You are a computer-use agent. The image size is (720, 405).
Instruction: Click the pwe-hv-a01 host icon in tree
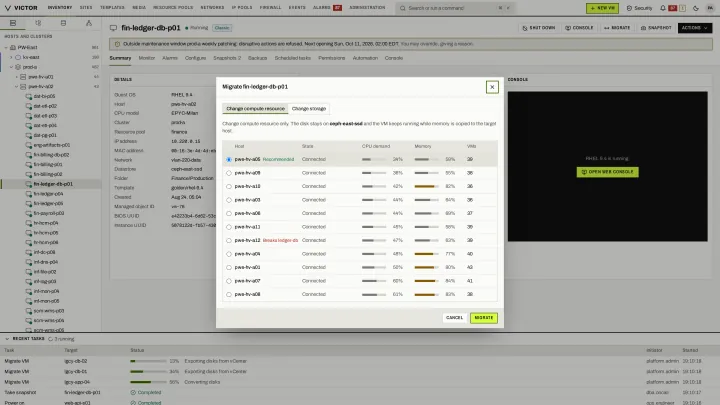pyautogui.click(x=23, y=77)
